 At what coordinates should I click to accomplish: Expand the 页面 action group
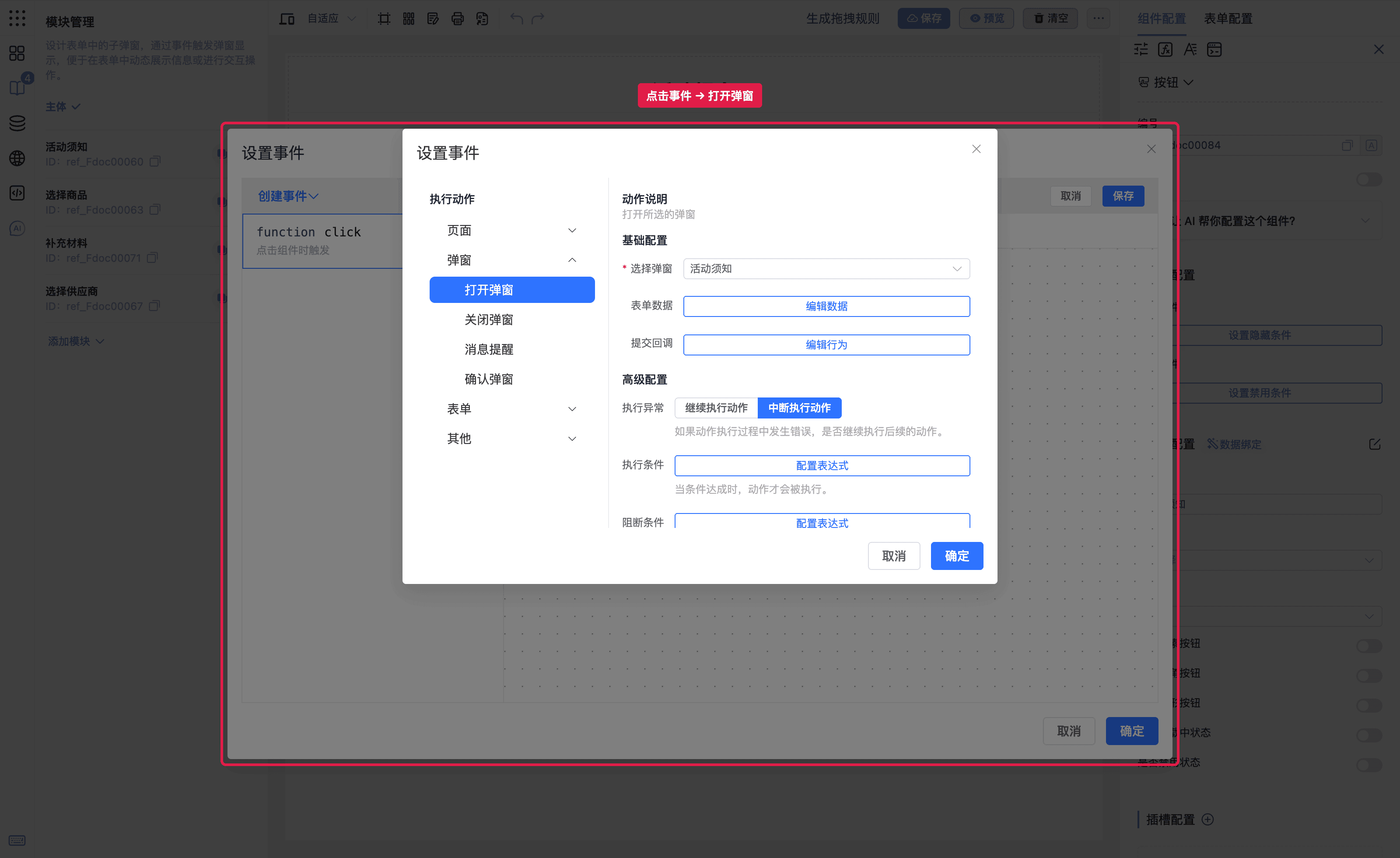pyautogui.click(x=512, y=230)
